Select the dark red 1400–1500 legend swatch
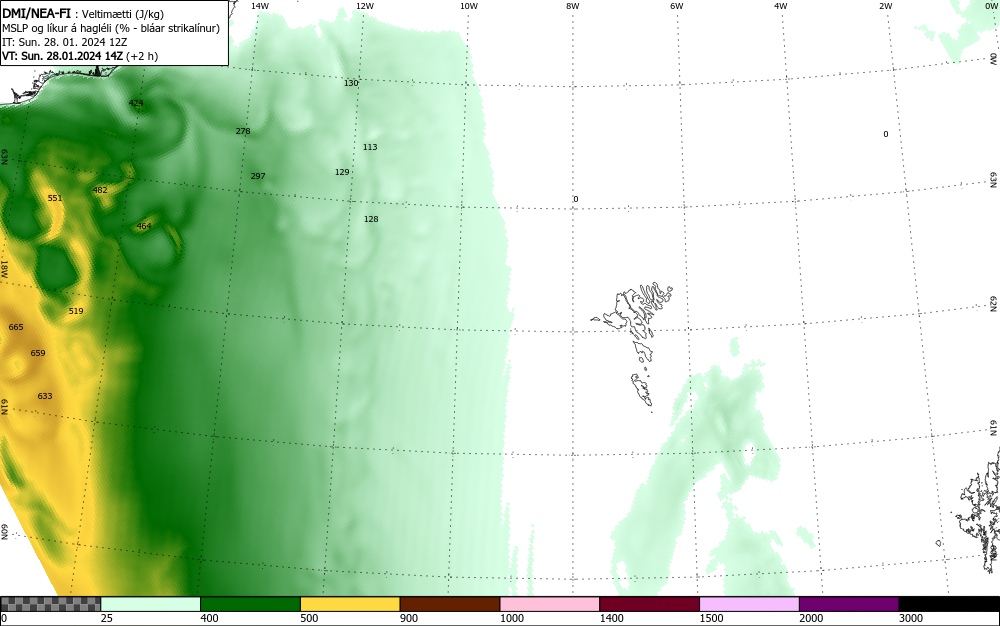Viewport: 1000px width, 626px height. [649, 604]
